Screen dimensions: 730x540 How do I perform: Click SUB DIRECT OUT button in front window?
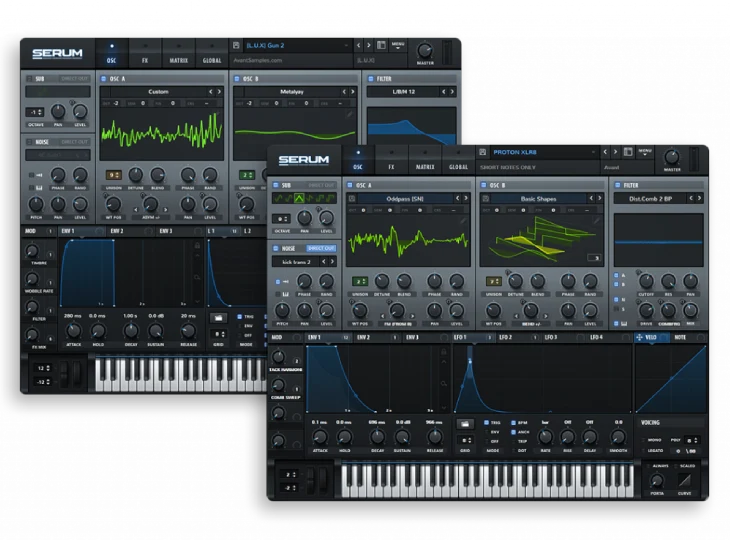coord(321,185)
